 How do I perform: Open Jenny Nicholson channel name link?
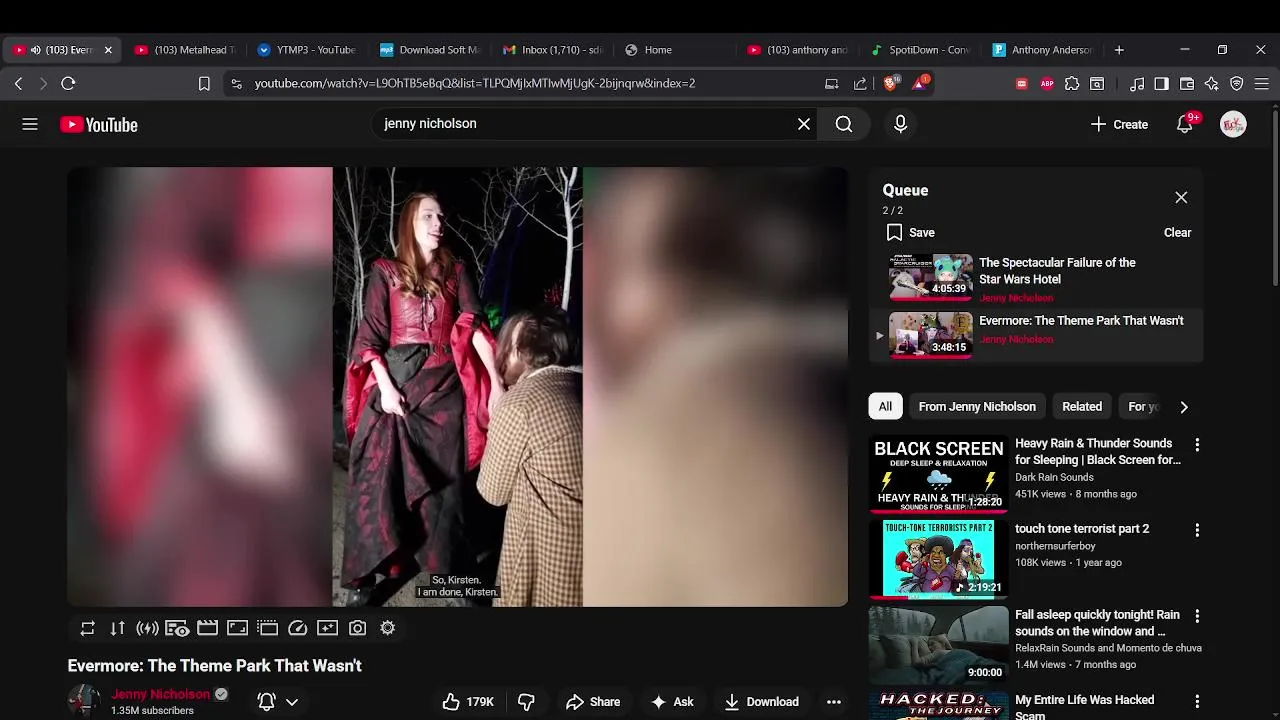point(161,694)
